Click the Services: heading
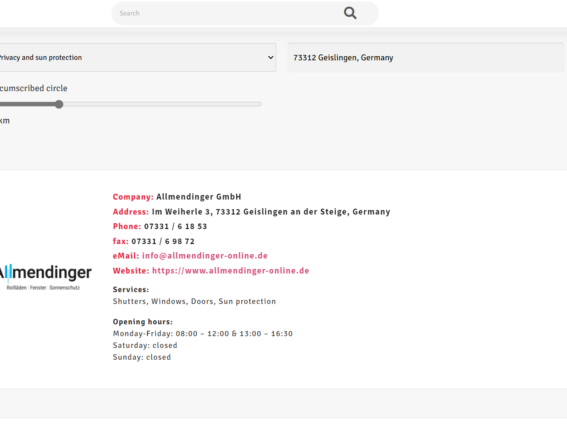The width and height of the screenshot is (567, 425). coord(131,289)
